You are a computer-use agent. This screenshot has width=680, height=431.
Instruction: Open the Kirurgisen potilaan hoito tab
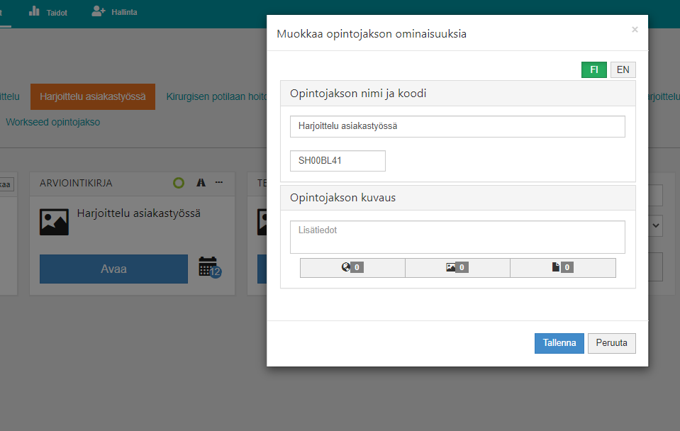click(x=215, y=97)
